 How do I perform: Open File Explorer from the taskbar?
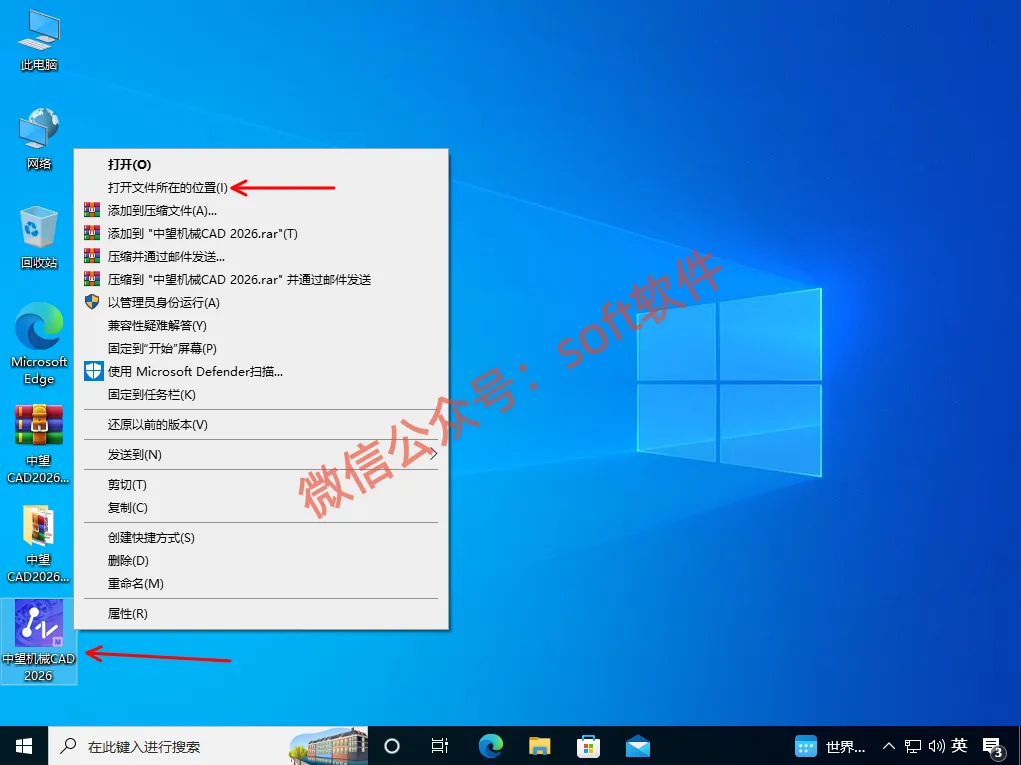click(x=539, y=746)
